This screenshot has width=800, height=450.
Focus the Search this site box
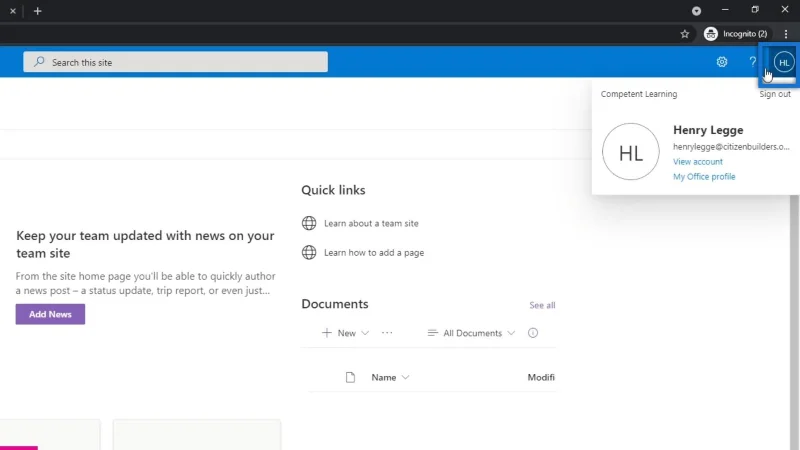(x=176, y=62)
